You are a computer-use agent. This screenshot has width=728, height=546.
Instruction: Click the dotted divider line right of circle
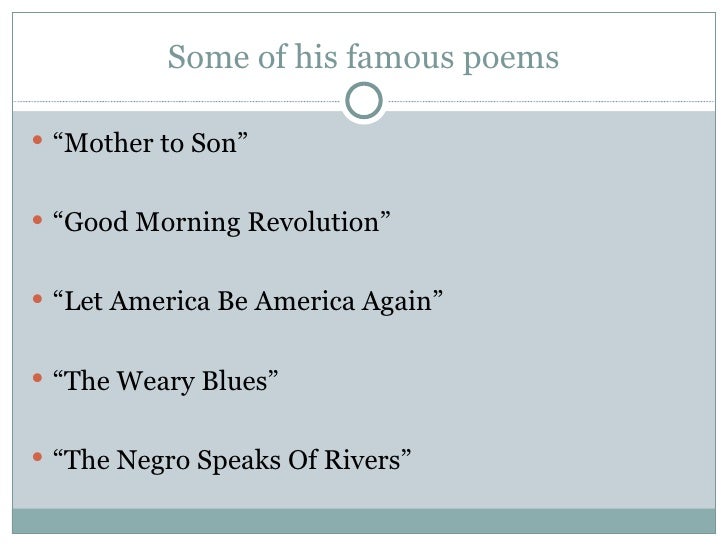click(550, 101)
